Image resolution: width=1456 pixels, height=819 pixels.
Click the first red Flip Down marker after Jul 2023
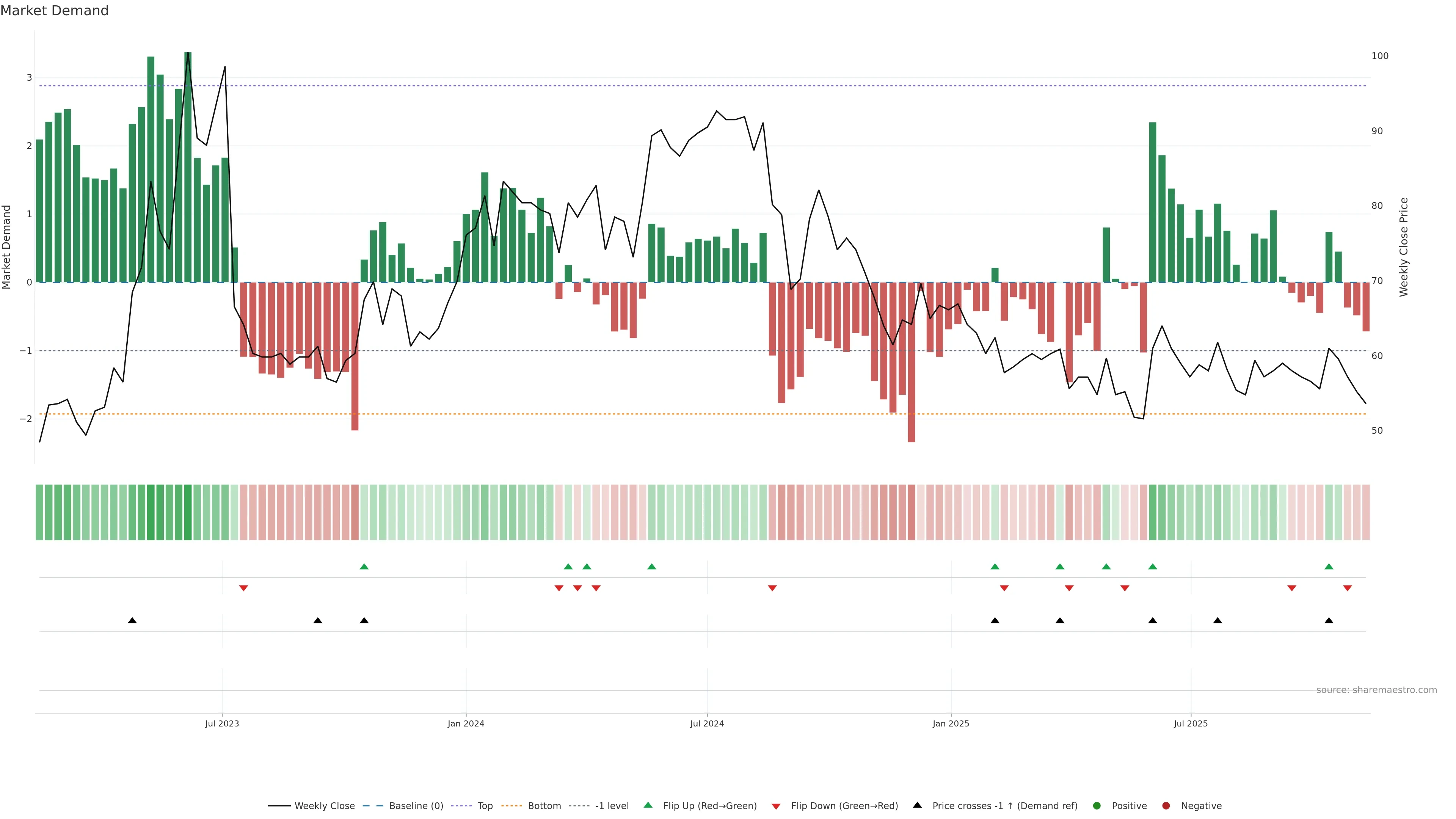click(x=243, y=588)
